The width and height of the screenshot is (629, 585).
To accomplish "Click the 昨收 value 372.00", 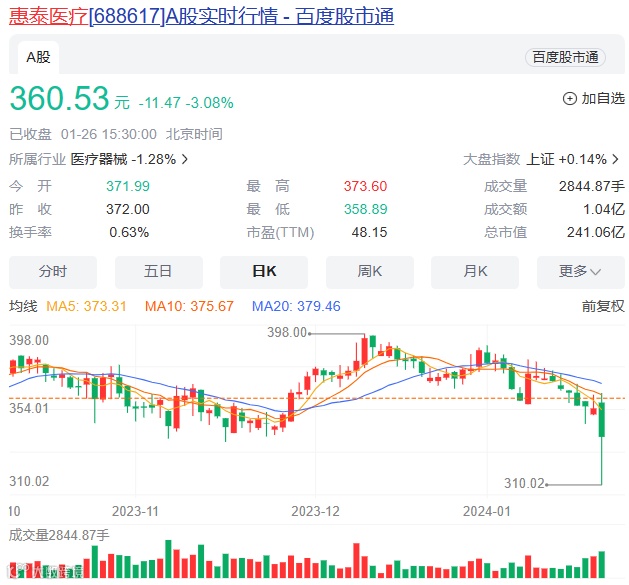I will click(128, 209).
